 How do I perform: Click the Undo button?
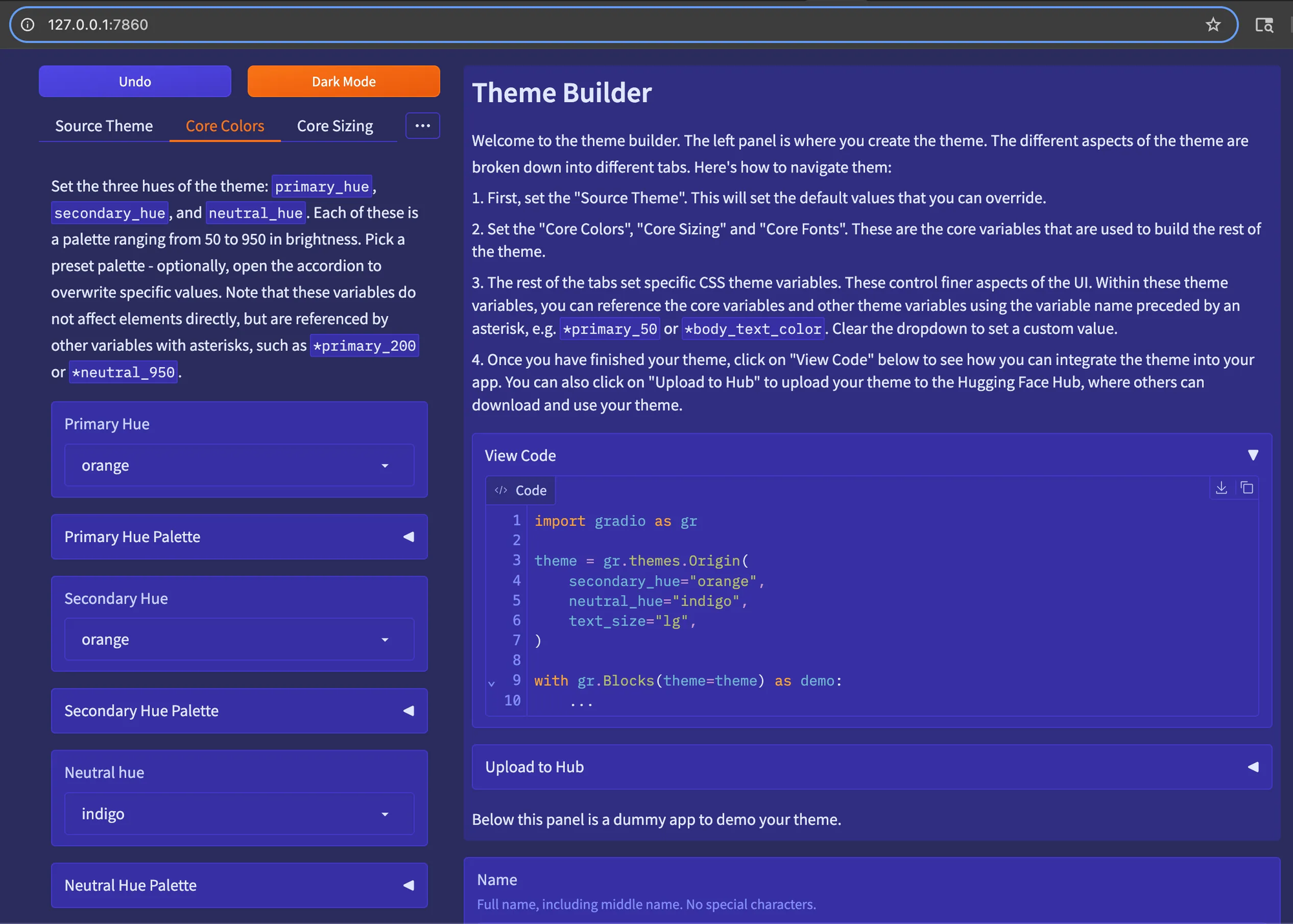point(134,81)
